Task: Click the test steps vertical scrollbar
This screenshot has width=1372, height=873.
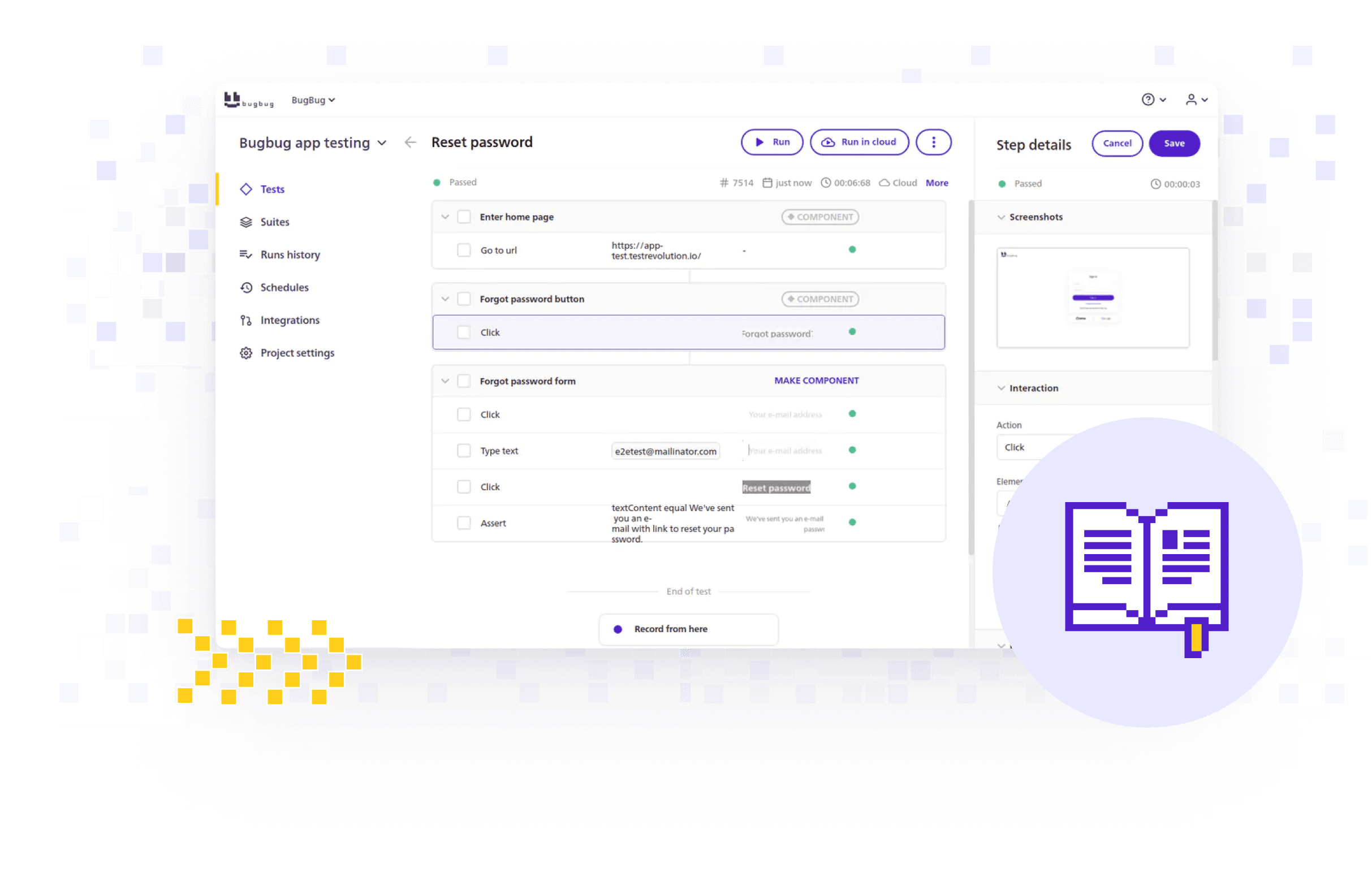Action: (x=971, y=377)
